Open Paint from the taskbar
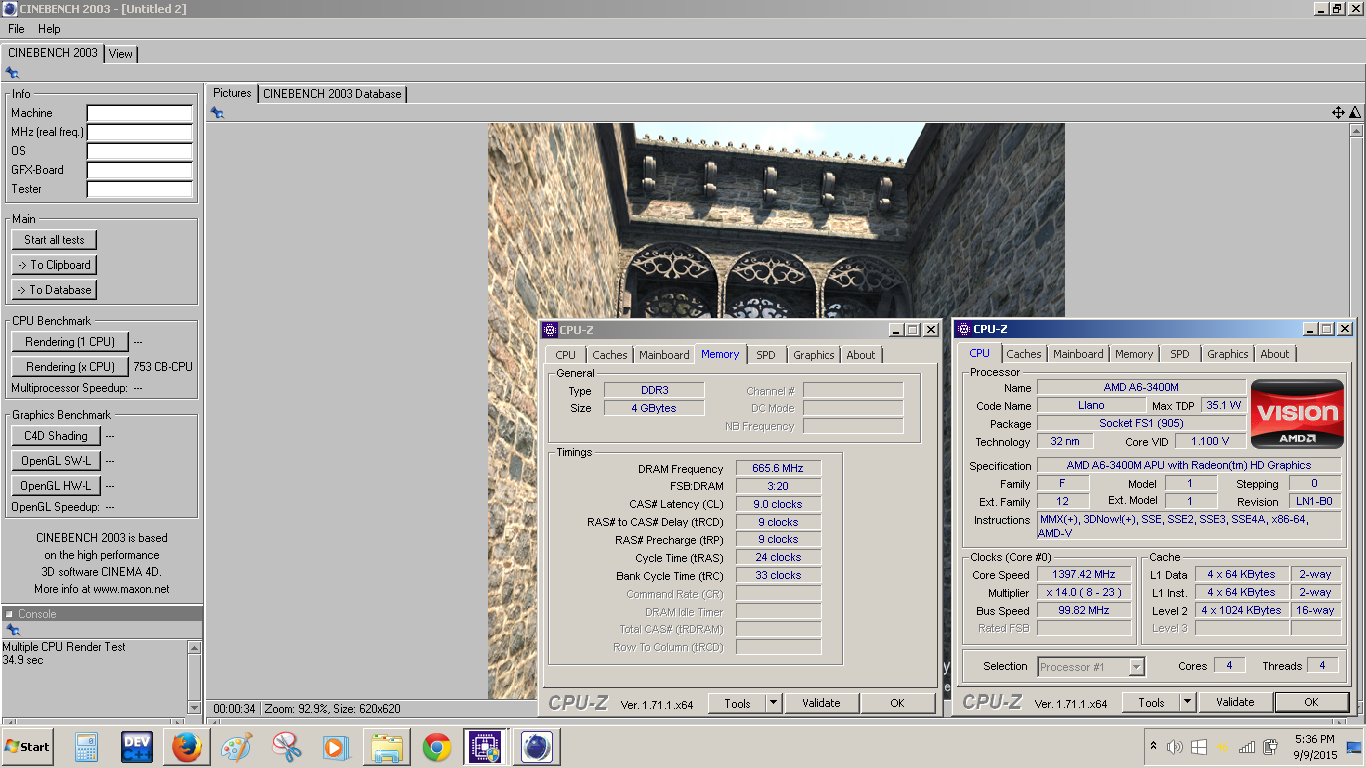Viewport: 1366px width, 768px height. tap(236, 747)
